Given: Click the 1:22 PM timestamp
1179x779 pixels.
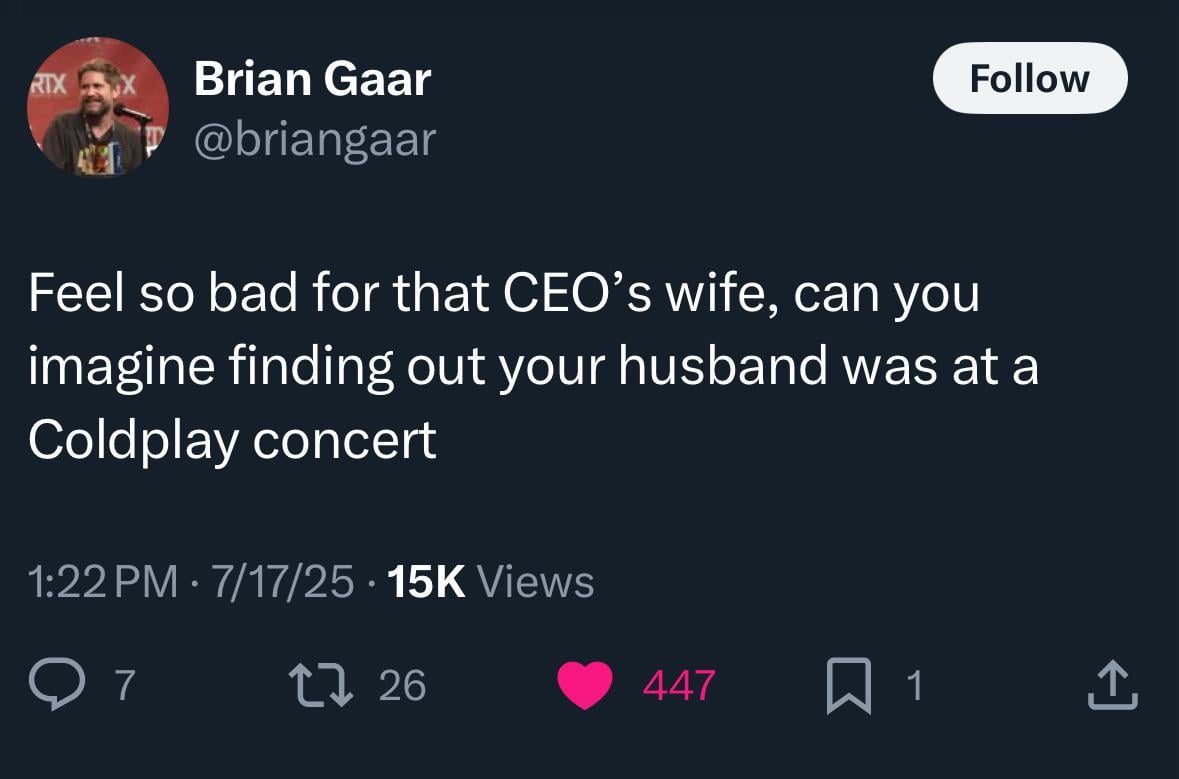Looking at the screenshot, I should point(103,582).
